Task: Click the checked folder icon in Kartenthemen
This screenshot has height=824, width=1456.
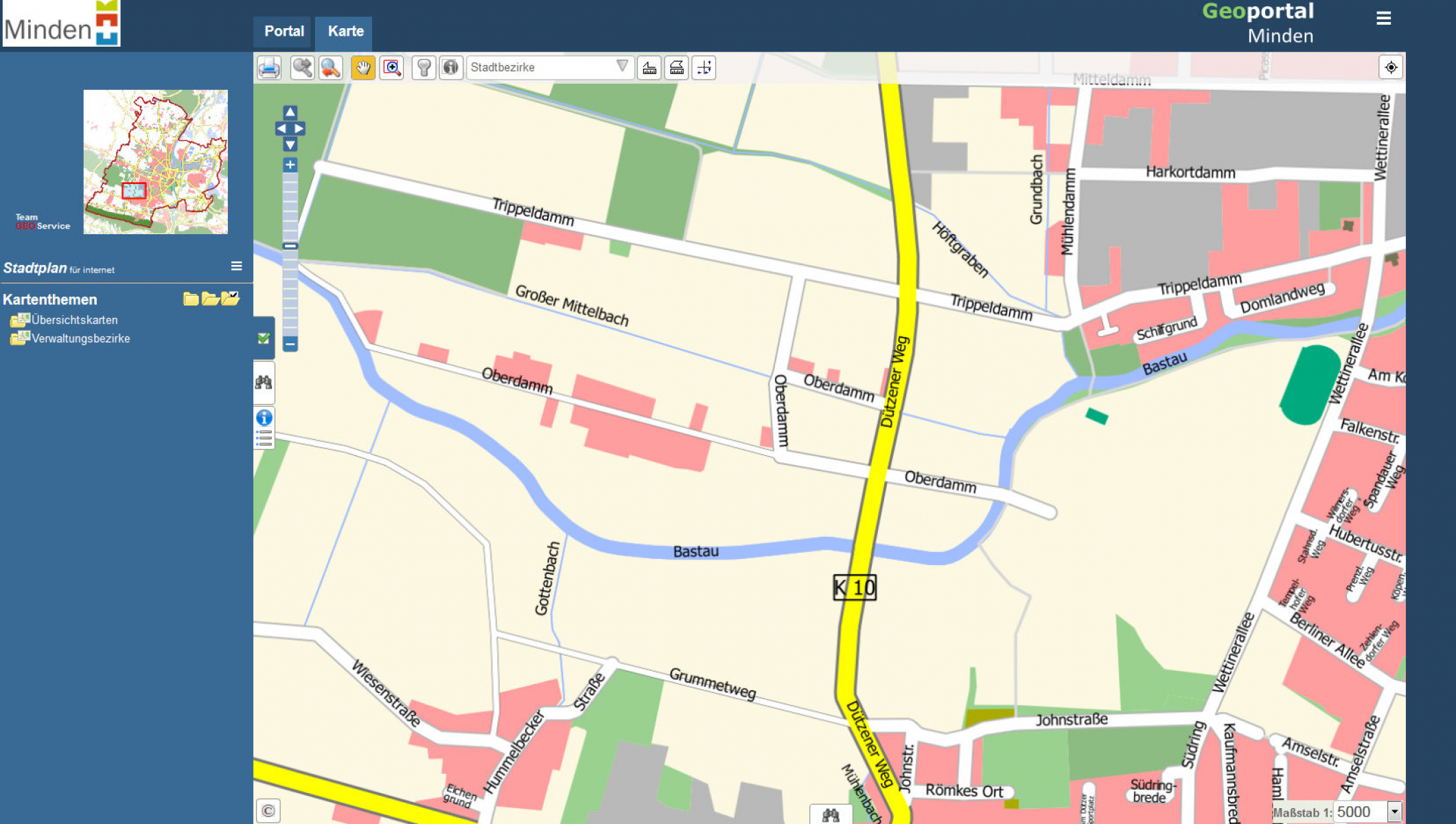Action: (230, 299)
